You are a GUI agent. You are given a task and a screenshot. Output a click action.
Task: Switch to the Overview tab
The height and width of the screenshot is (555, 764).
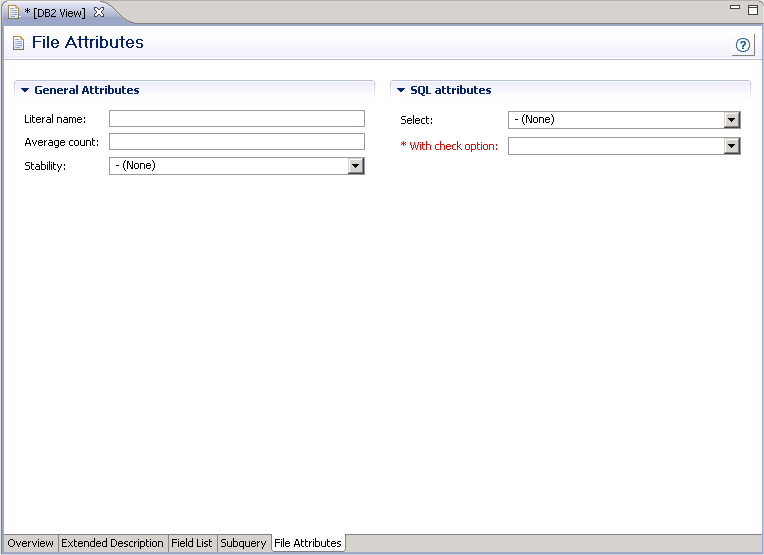click(x=30, y=543)
